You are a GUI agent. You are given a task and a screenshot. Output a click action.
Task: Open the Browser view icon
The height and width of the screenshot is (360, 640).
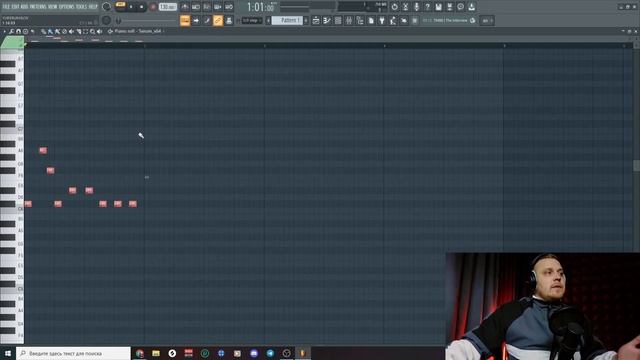point(360,20)
